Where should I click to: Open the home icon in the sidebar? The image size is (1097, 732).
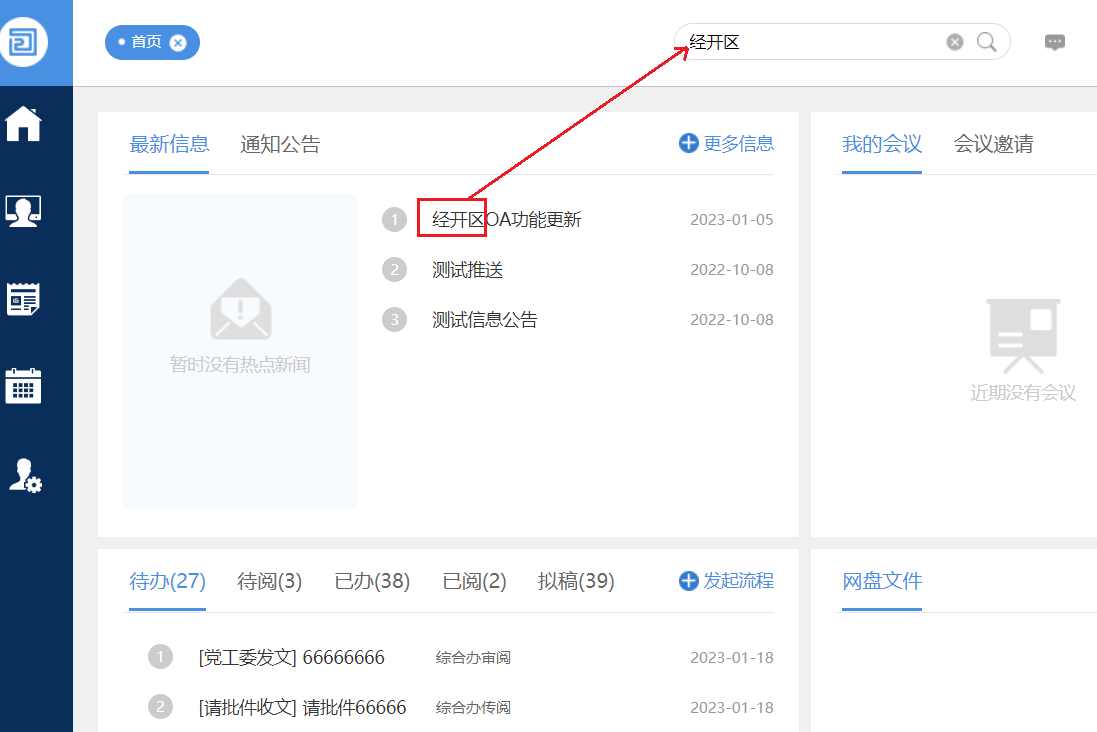point(23,124)
